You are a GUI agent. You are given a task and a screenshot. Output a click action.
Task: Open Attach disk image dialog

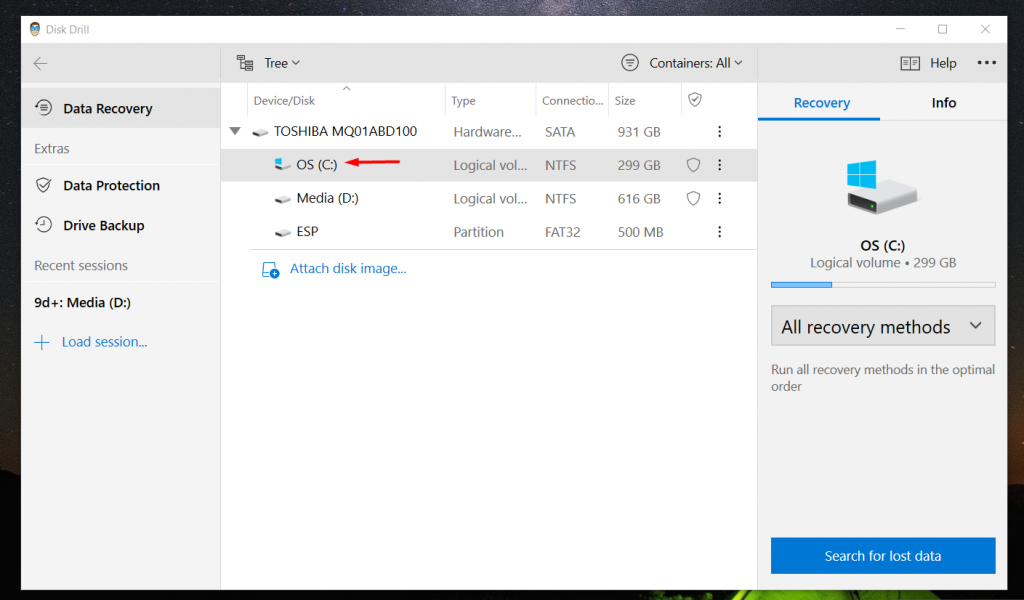click(x=345, y=268)
